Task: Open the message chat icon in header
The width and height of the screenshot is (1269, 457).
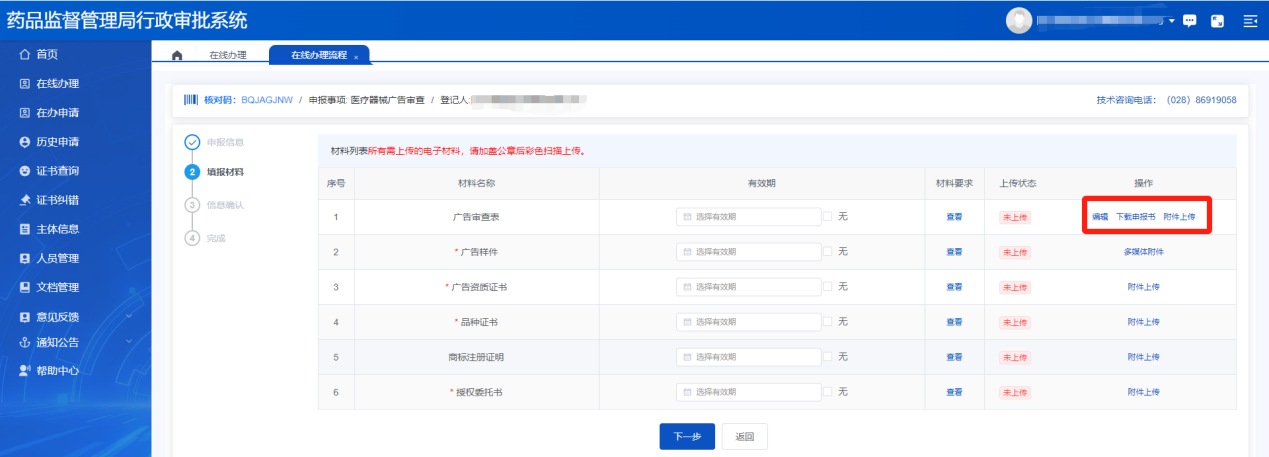Action: (1189, 21)
